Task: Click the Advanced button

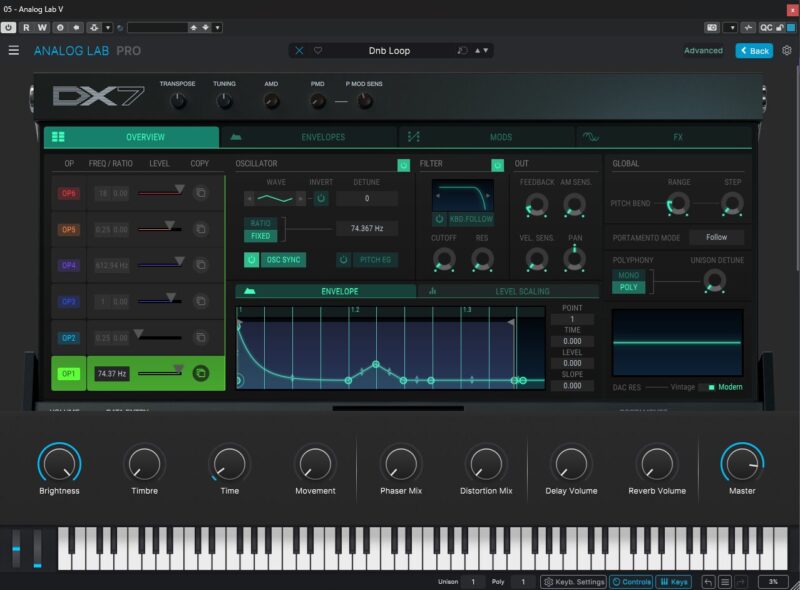Action: click(703, 51)
